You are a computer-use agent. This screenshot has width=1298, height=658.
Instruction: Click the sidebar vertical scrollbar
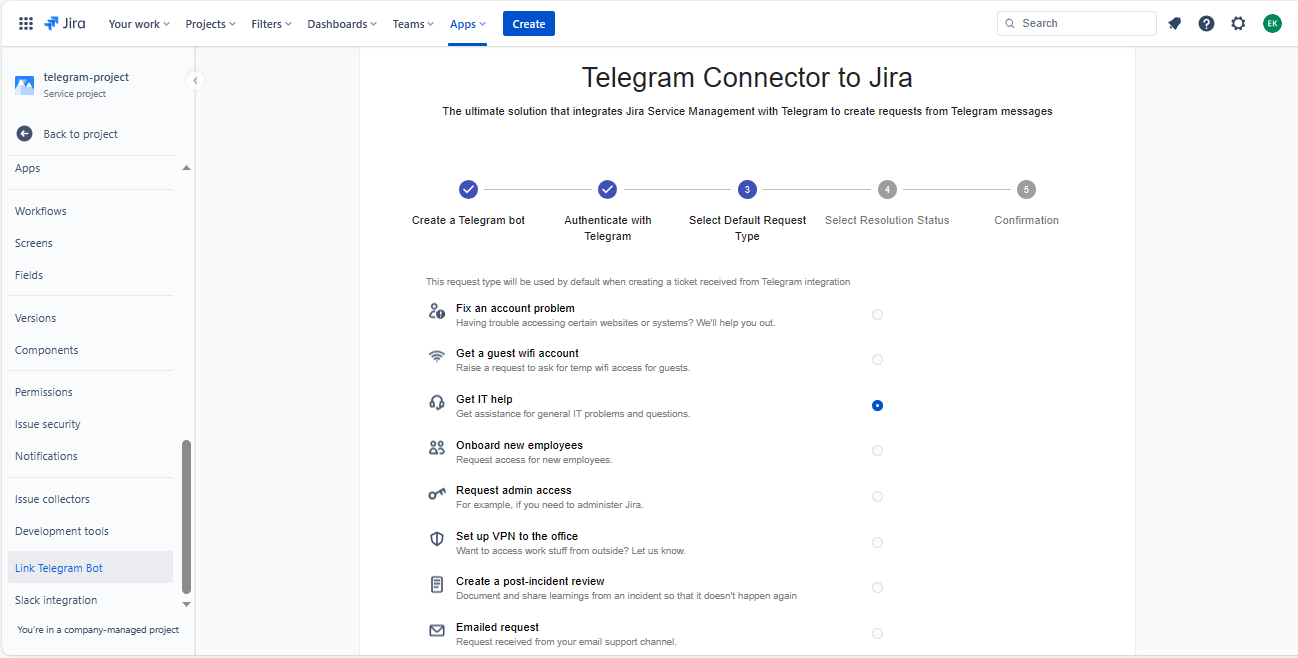click(186, 515)
